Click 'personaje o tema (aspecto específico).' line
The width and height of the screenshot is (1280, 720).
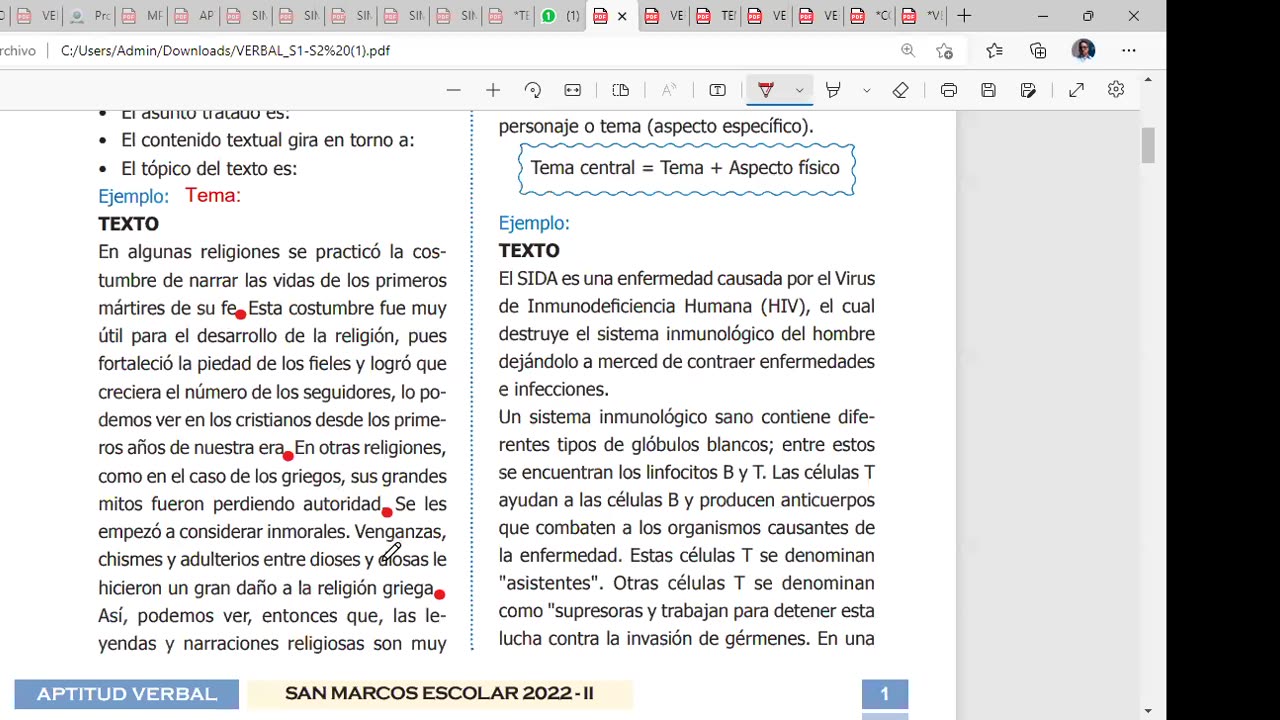tap(656, 126)
